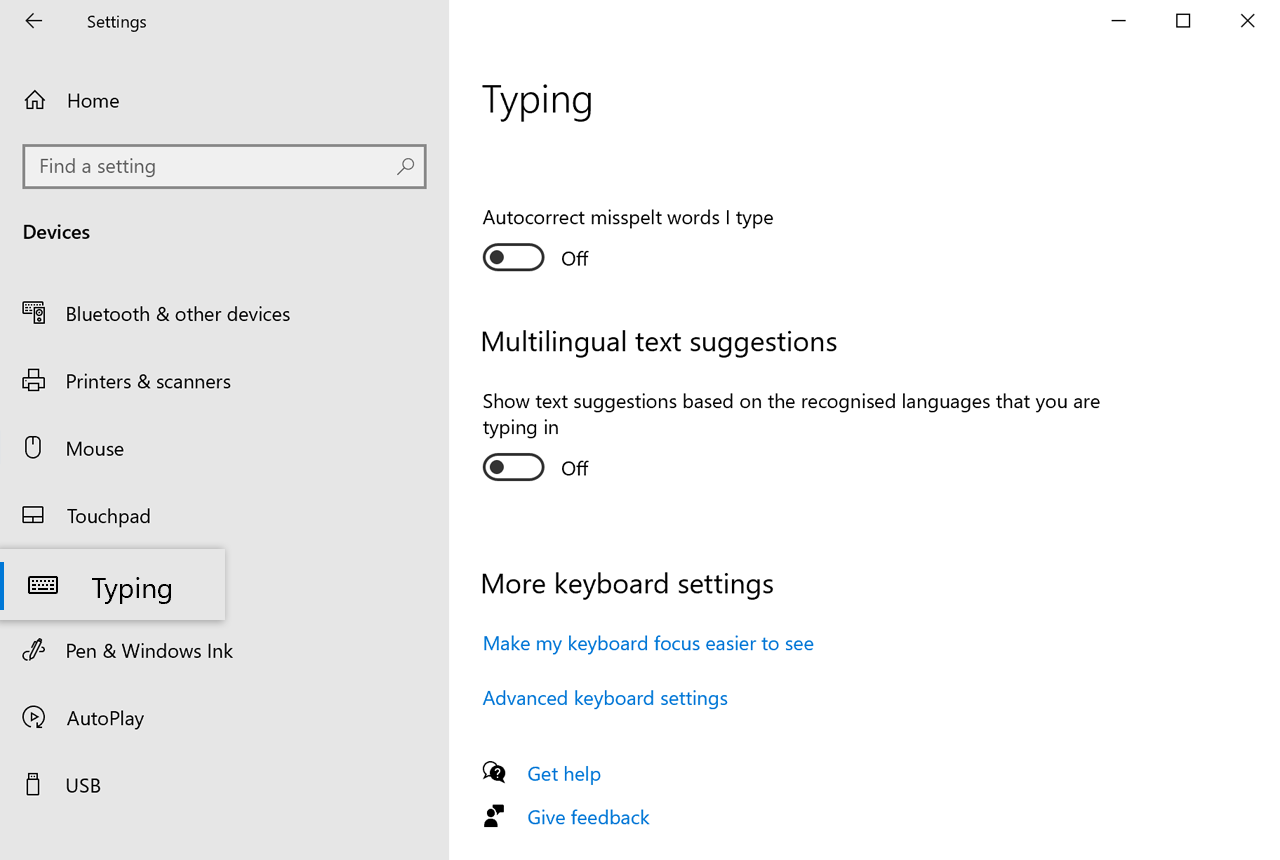
Task: Enable Autocorrect misspelt words toggle
Action: pyautogui.click(x=513, y=258)
